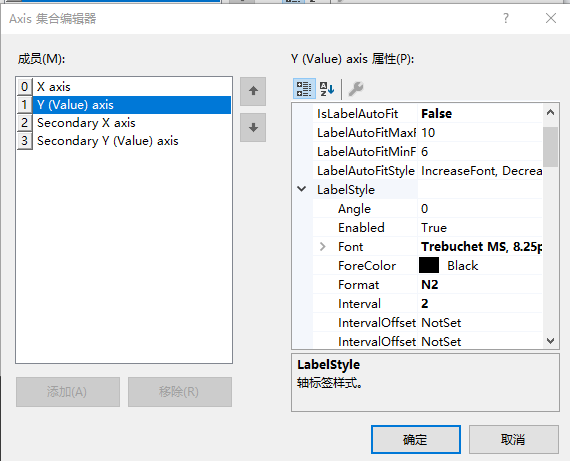Select the IsLabelAutoFit property name
The image size is (570, 461).
pyautogui.click(x=357, y=114)
